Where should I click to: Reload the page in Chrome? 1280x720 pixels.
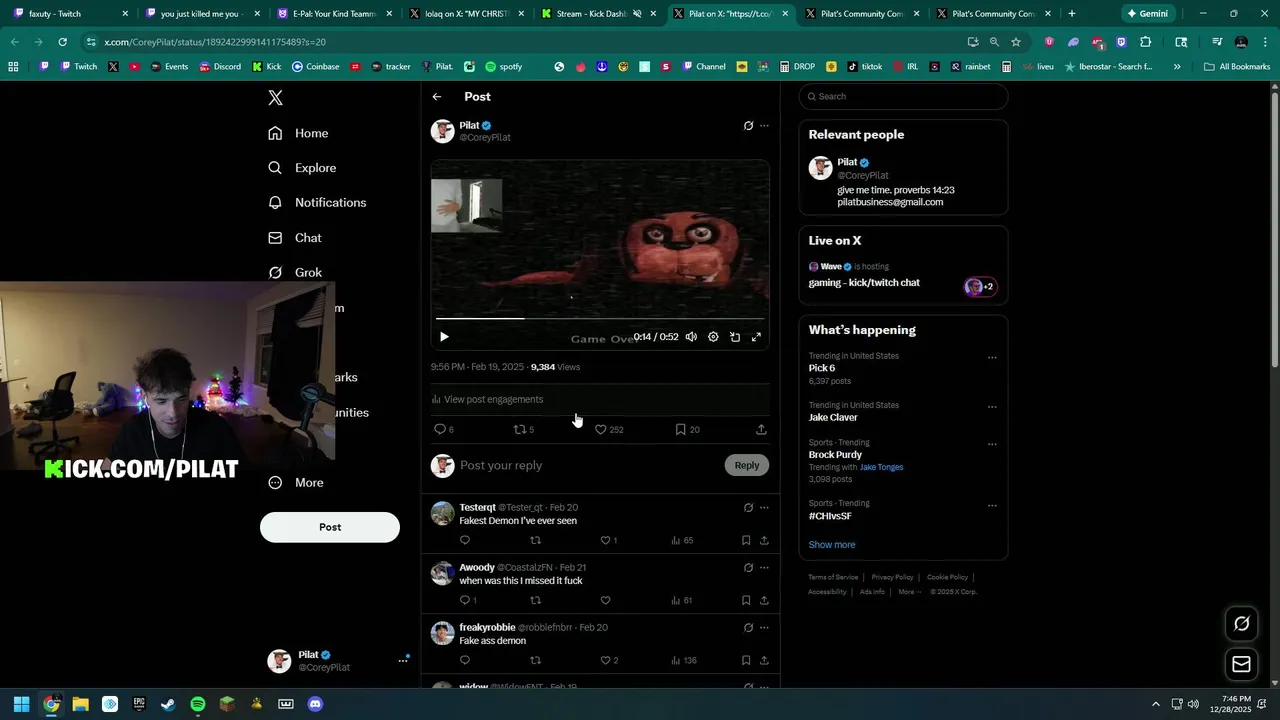(62, 42)
